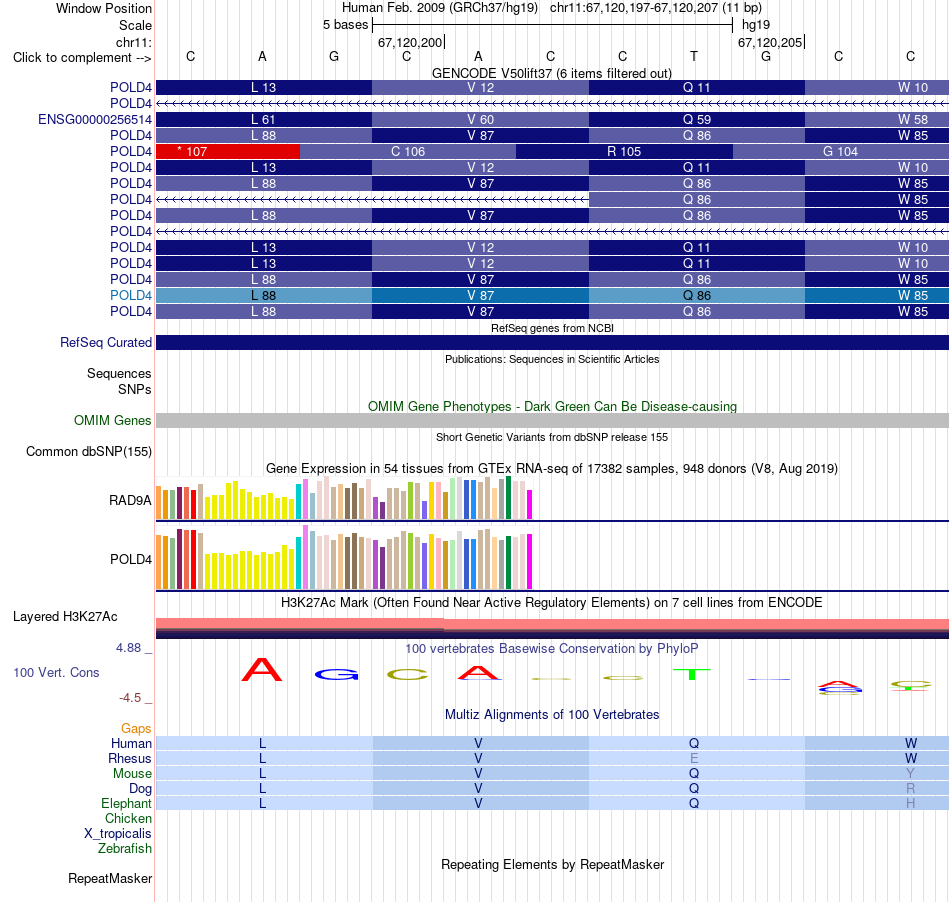Image resolution: width=950 pixels, height=902 pixels.
Task: Click the '100 Vert. Cons' track label
Action: coord(56,672)
